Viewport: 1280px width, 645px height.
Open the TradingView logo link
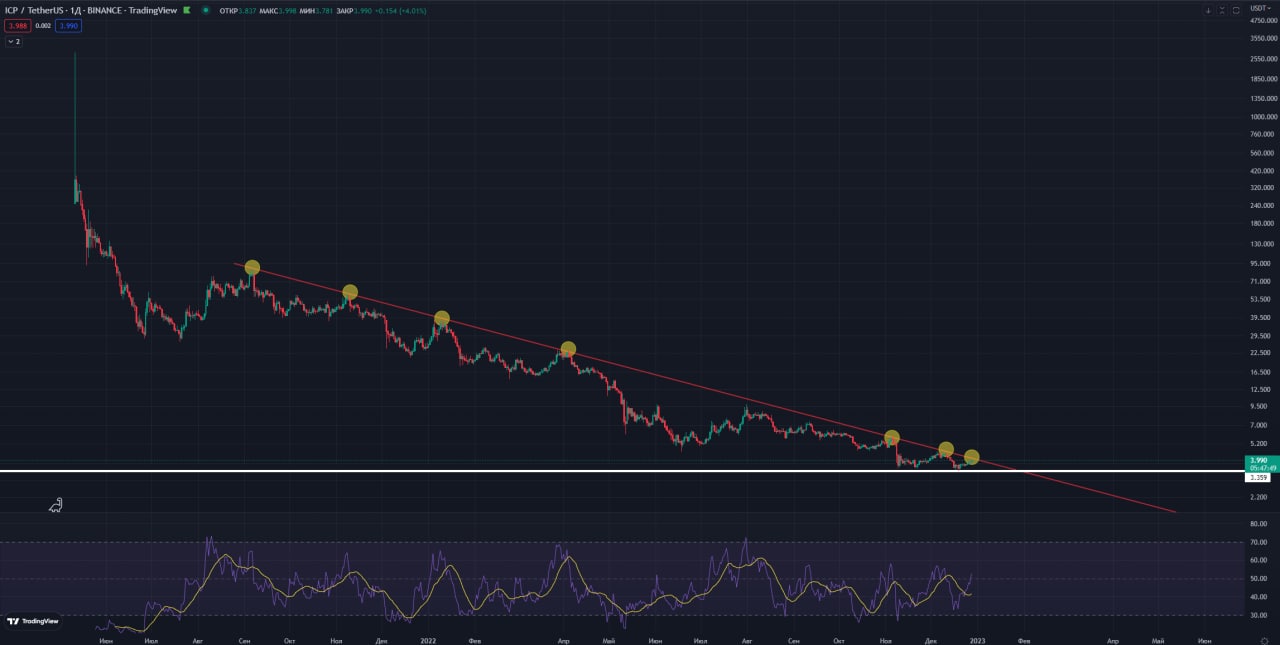tap(32, 621)
